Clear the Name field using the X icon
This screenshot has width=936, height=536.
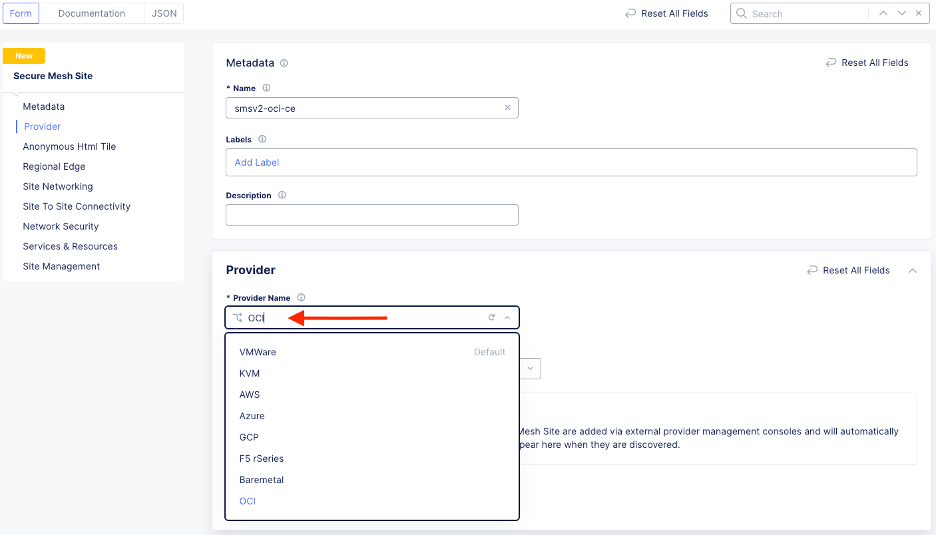tap(507, 108)
